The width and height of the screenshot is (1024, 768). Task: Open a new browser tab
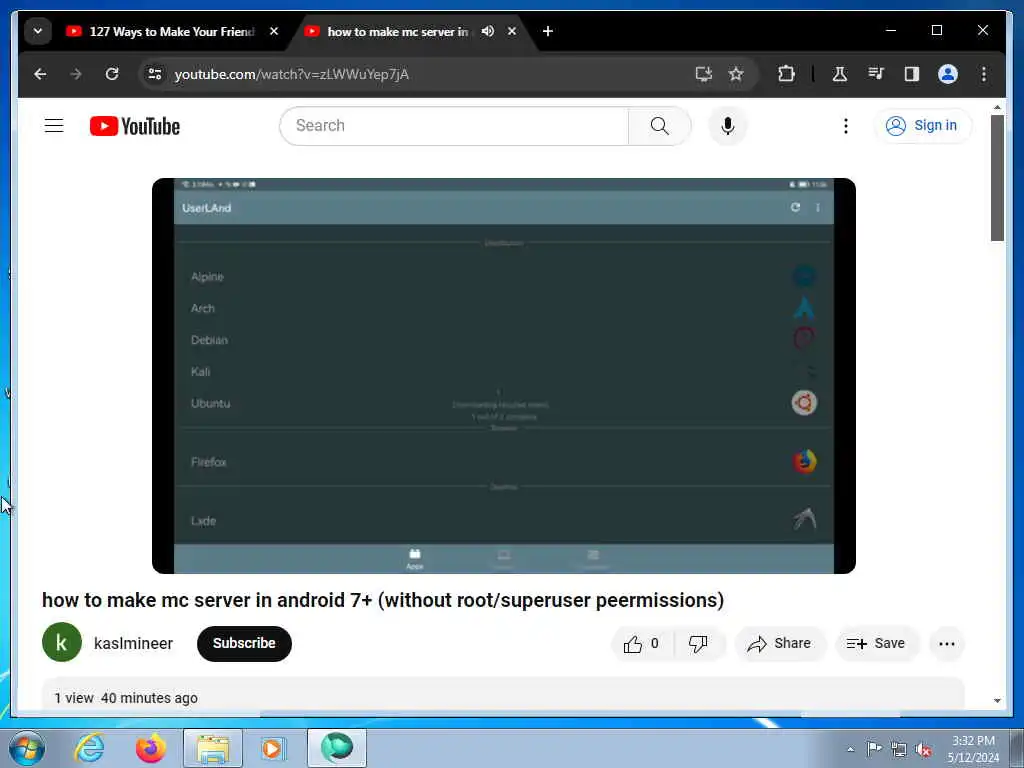point(548,31)
